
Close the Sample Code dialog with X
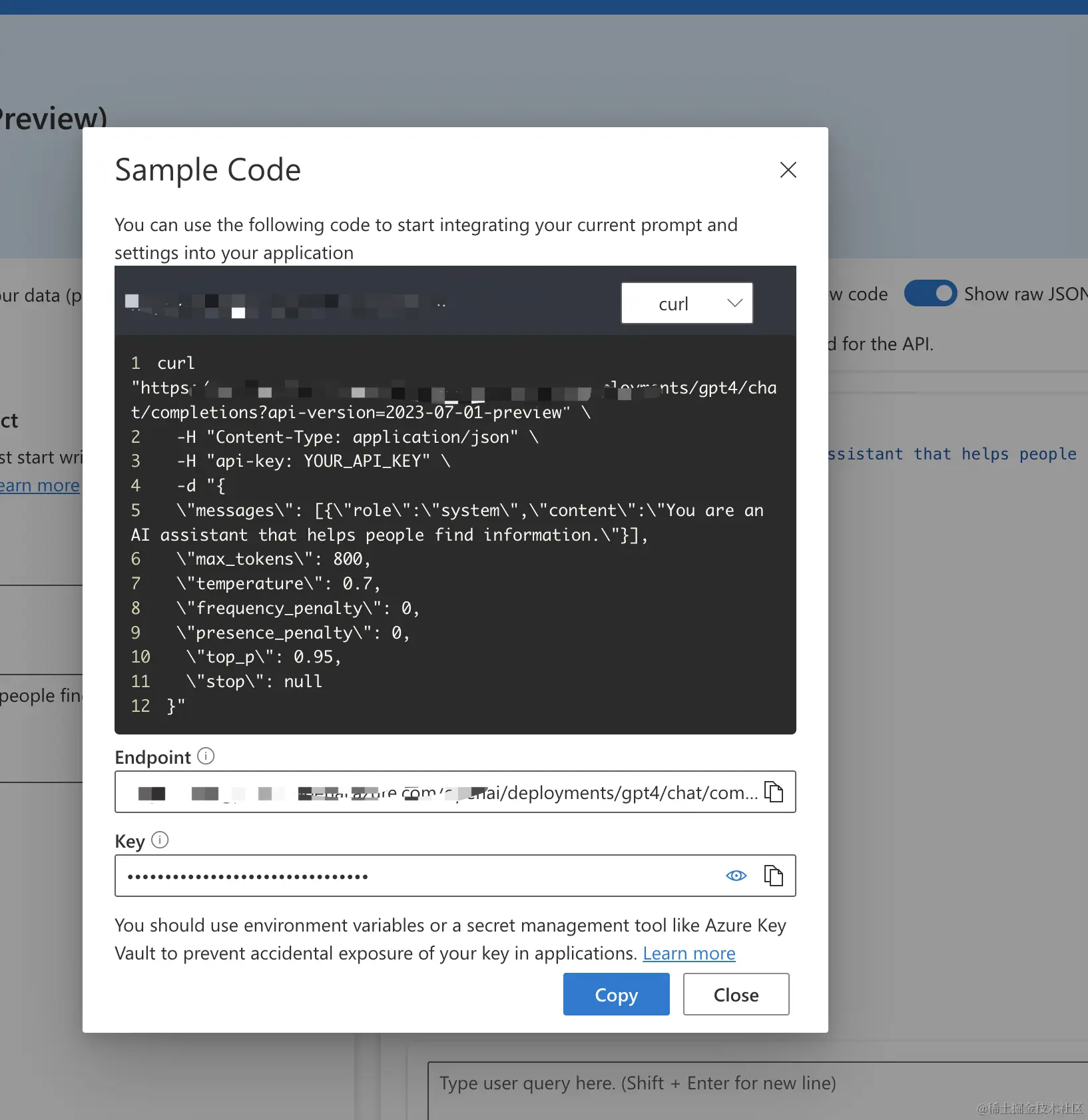click(788, 170)
